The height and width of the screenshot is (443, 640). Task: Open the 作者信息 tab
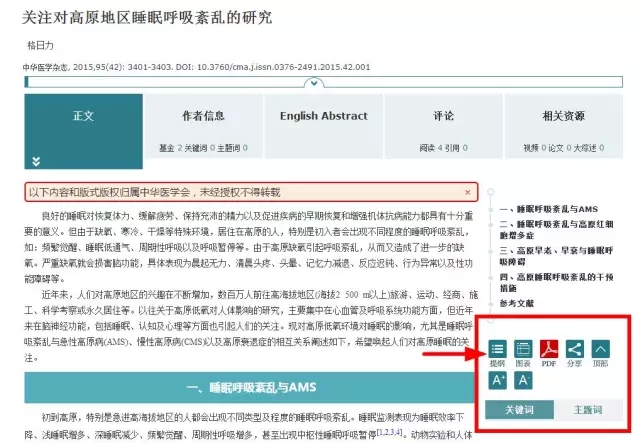[203, 126]
